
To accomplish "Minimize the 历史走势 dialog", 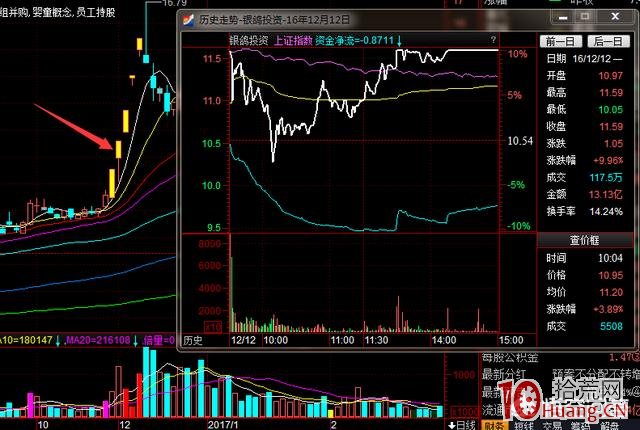I will (x=563, y=17).
